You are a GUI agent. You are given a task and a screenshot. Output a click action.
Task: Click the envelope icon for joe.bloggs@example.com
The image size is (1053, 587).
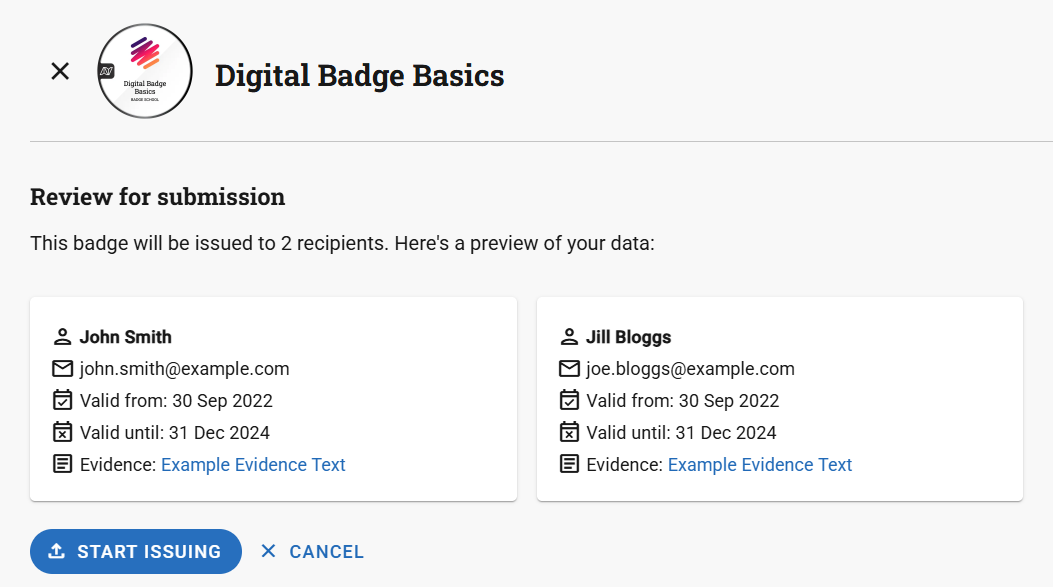point(570,369)
